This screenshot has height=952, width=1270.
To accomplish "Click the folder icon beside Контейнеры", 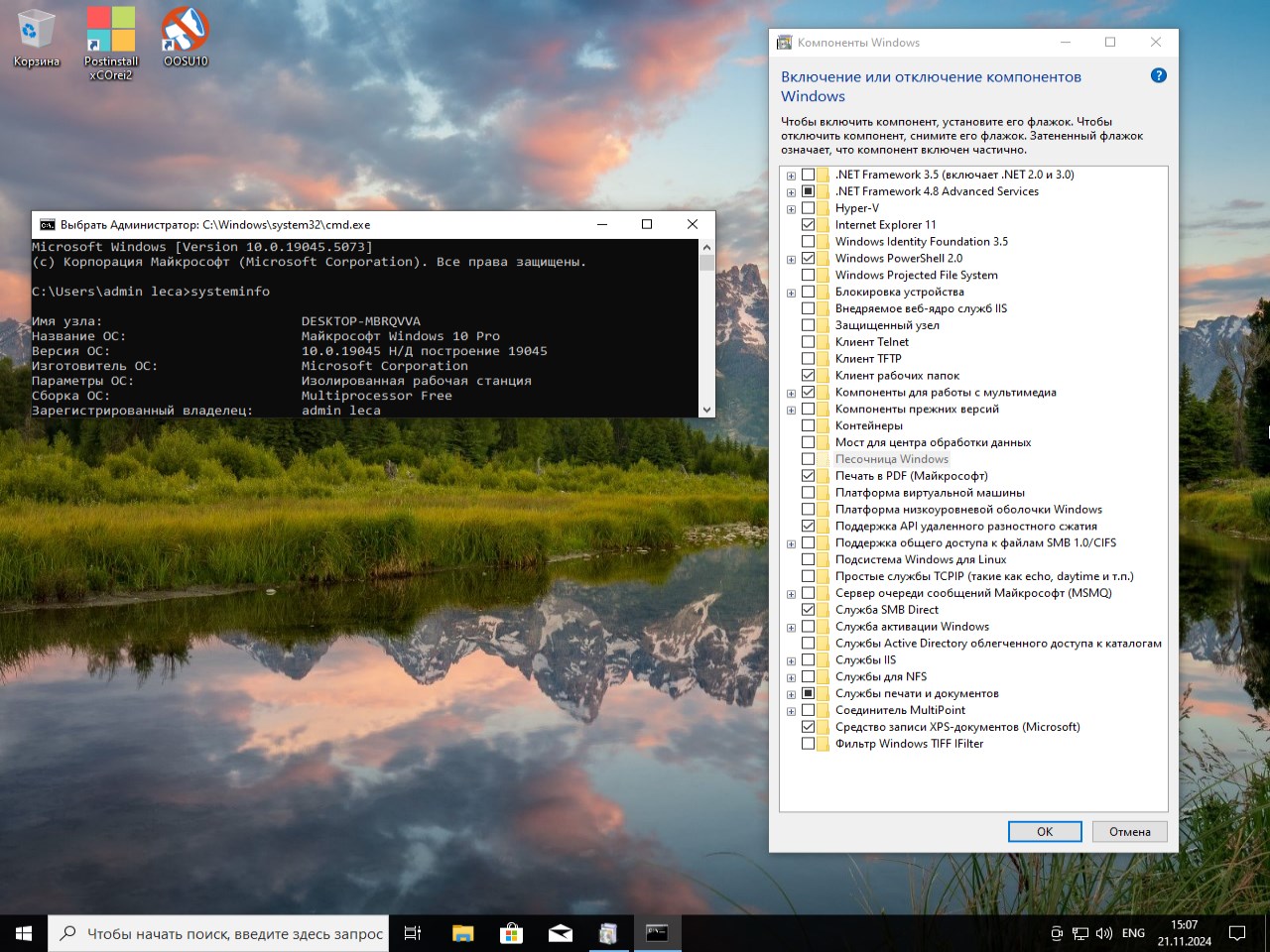I will click(824, 425).
